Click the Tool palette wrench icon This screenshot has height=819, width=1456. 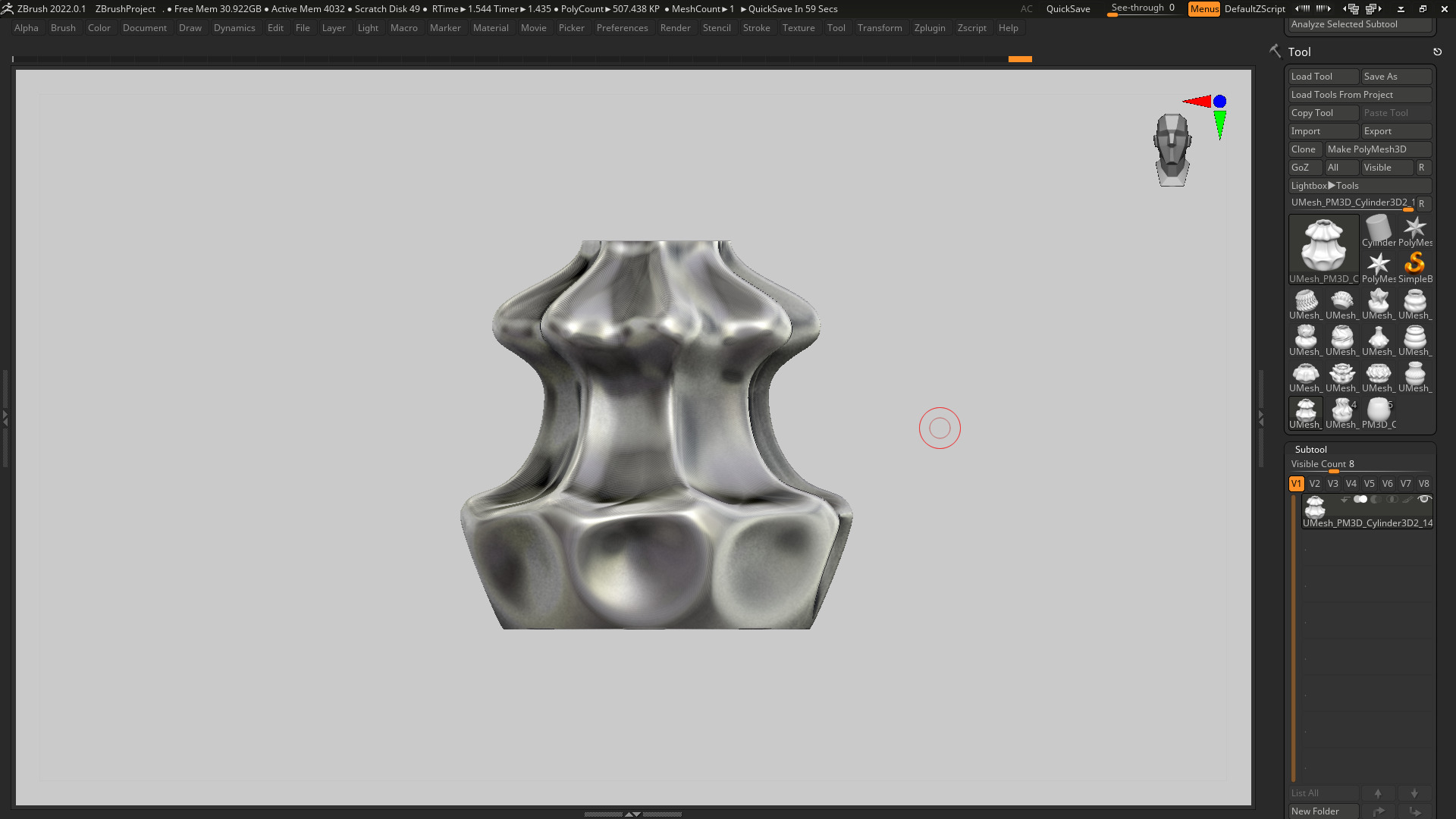pyautogui.click(x=1275, y=51)
